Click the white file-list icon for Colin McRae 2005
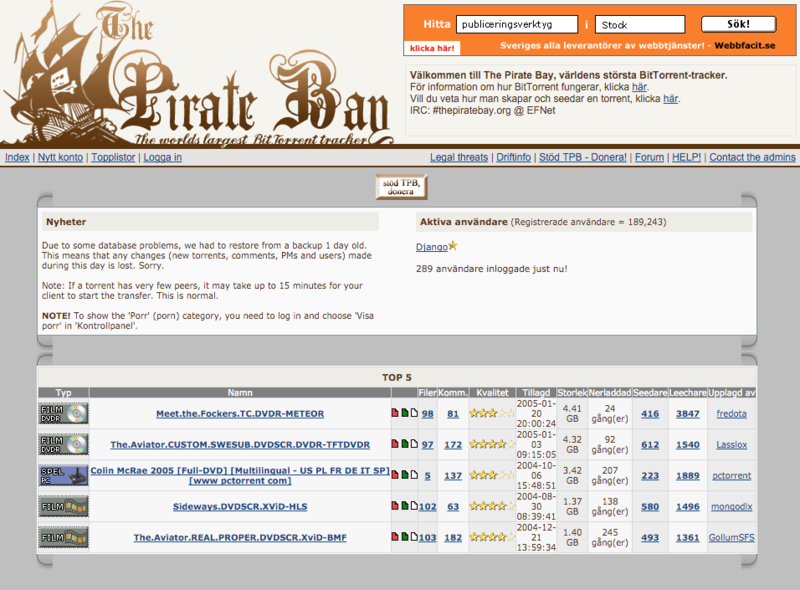Image resolution: width=800 pixels, height=590 pixels. (x=414, y=474)
